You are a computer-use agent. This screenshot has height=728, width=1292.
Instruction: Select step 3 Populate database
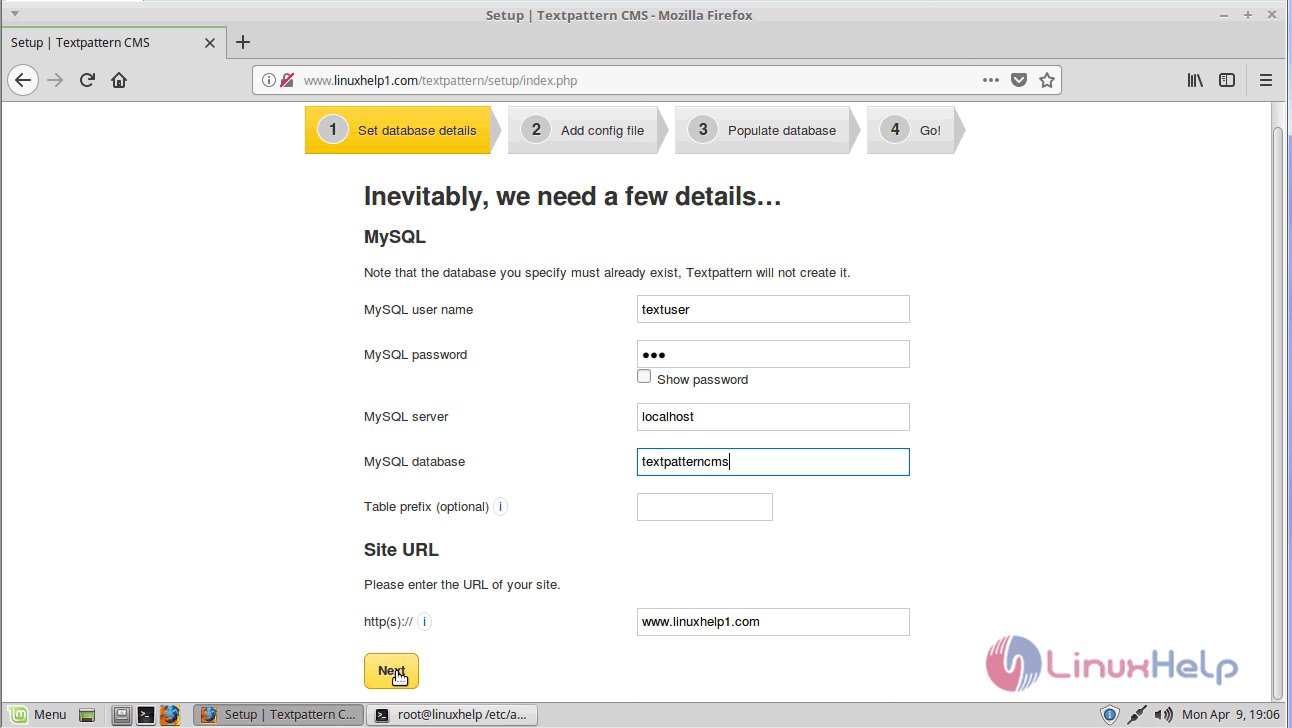click(765, 130)
